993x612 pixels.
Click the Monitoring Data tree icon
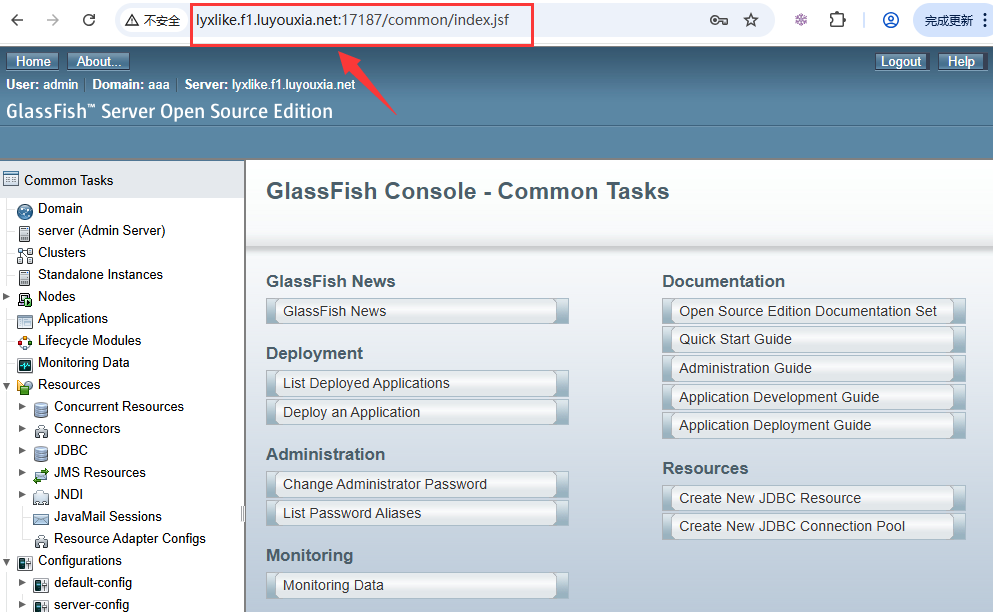click(25, 365)
